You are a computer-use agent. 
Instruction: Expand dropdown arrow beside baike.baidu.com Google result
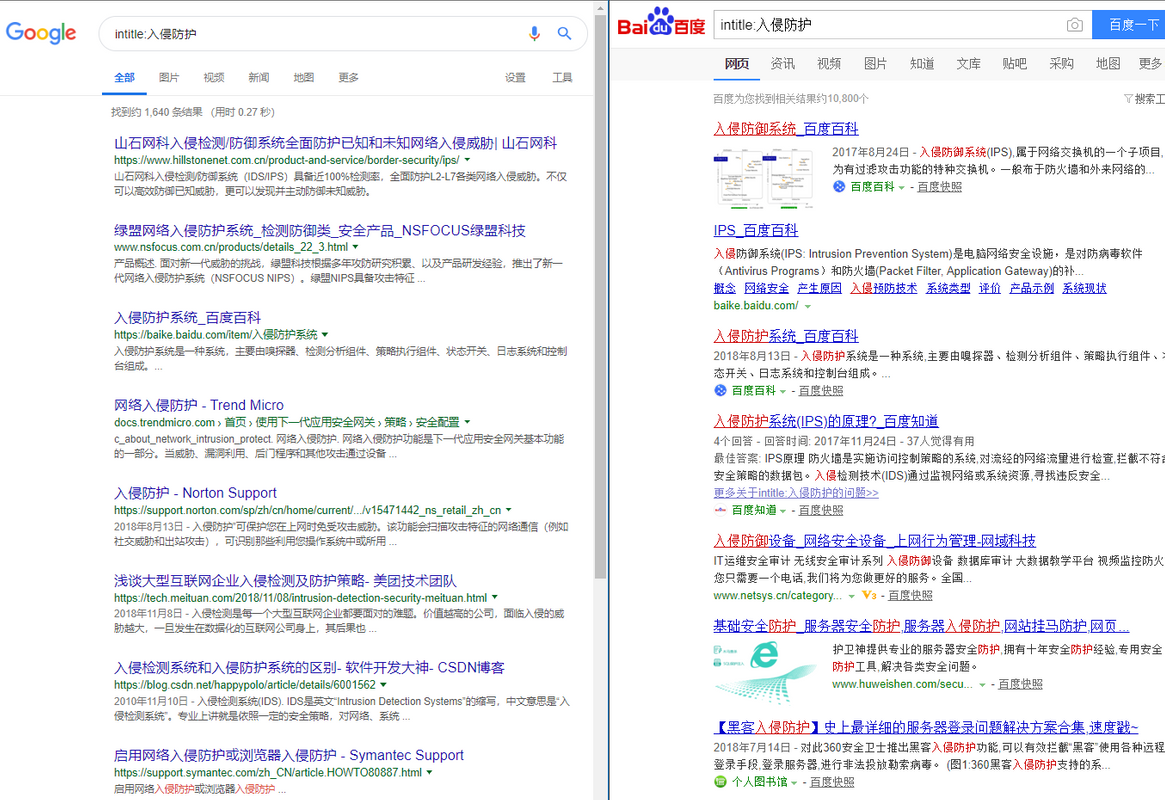[325, 334]
